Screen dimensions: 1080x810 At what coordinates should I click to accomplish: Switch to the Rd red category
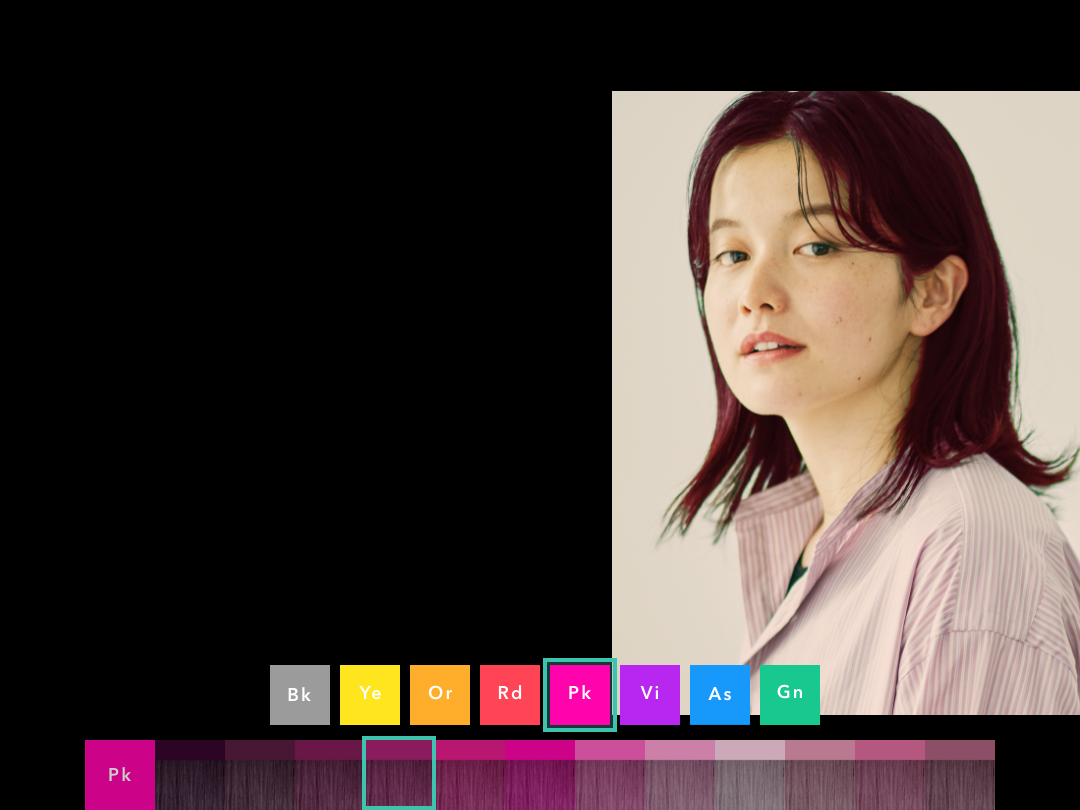pos(510,695)
